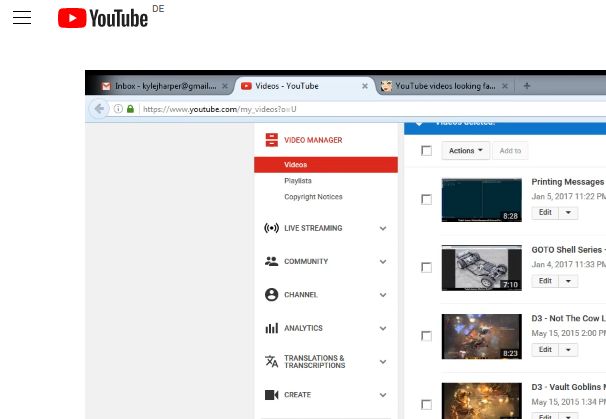This screenshot has width=606, height=419.
Task: Open the Actions dropdown
Action: point(466,151)
